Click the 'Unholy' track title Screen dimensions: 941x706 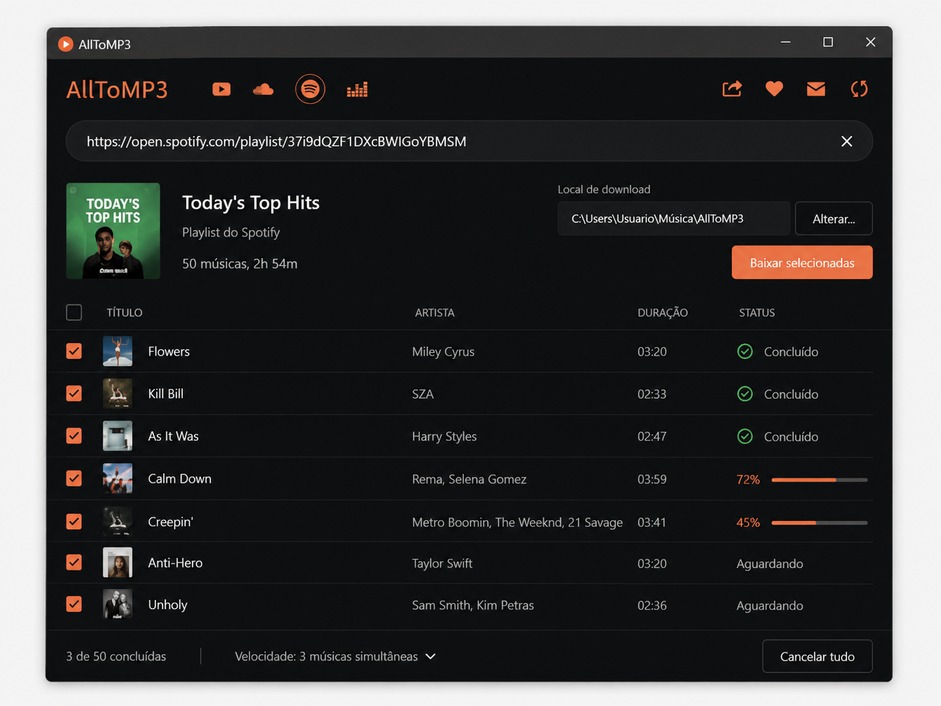167,605
